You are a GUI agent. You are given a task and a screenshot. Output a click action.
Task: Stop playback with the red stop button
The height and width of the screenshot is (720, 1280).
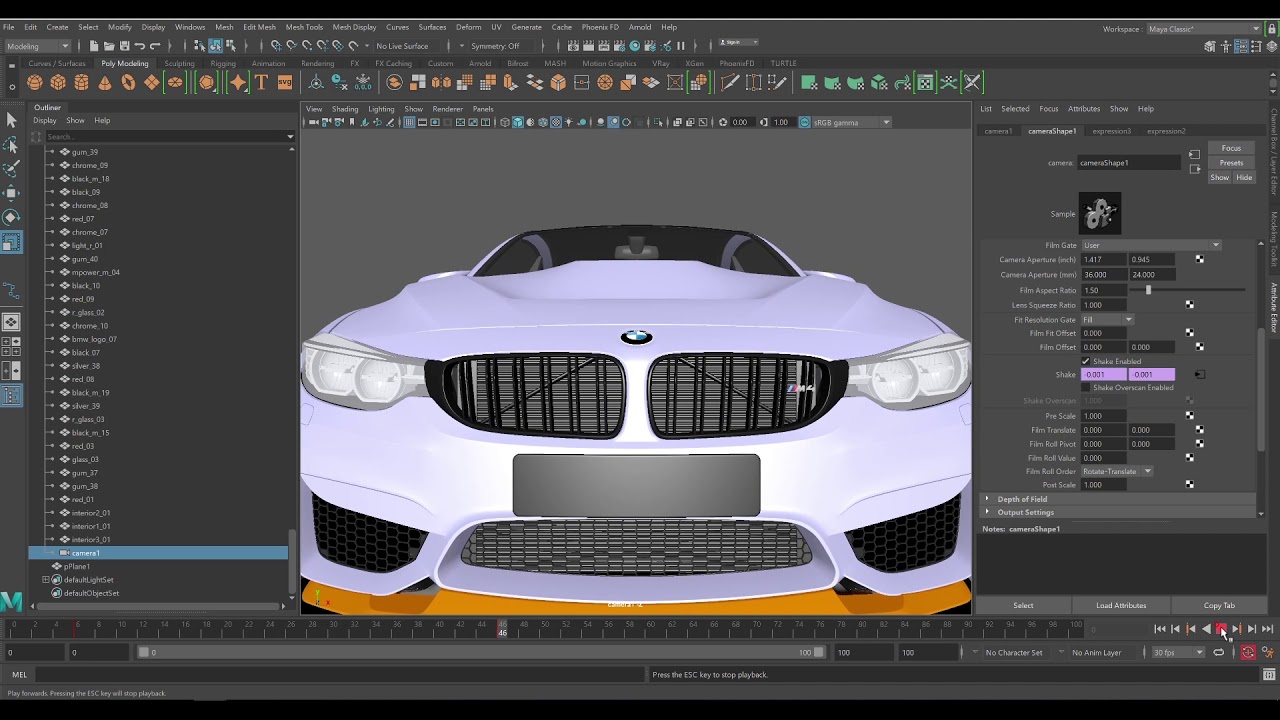tap(1221, 629)
